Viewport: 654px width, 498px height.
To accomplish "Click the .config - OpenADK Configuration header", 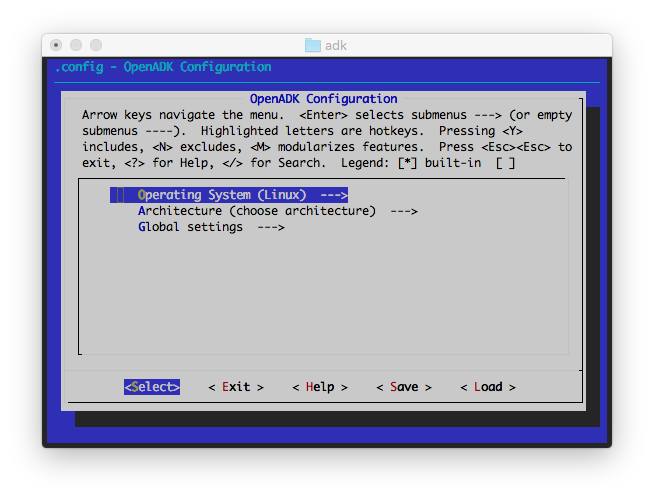I will pos(162,67).
